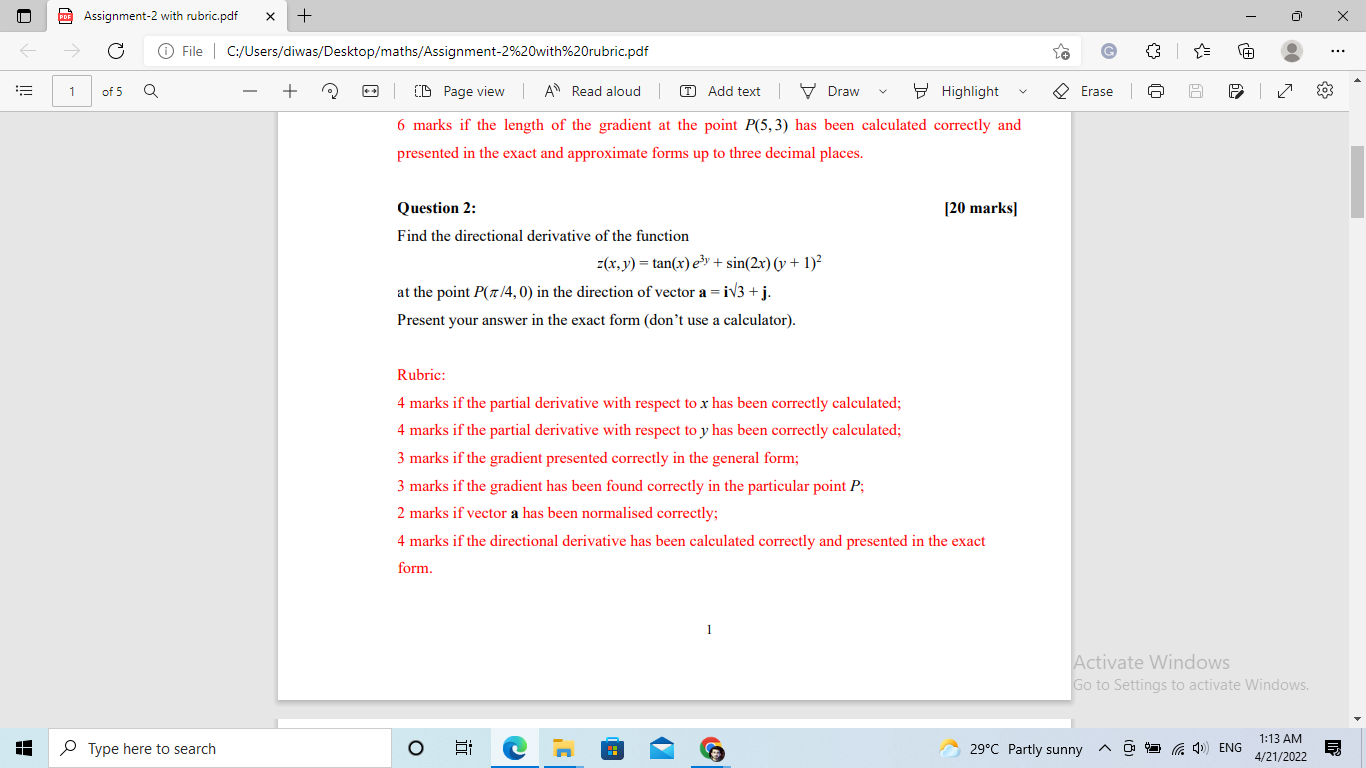
Task: Click the scrollbar down arrow
Action: point(1357,719)
